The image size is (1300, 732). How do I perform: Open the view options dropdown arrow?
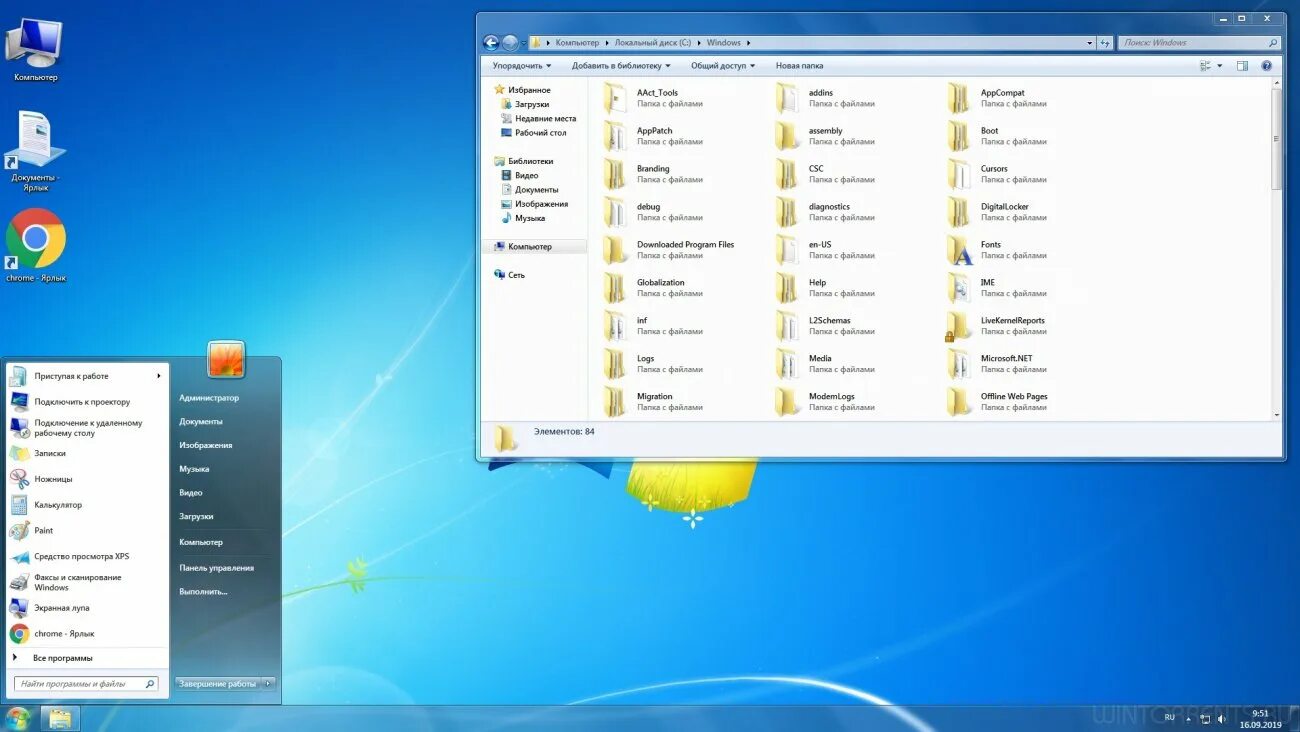click(x=1219, y=66)
